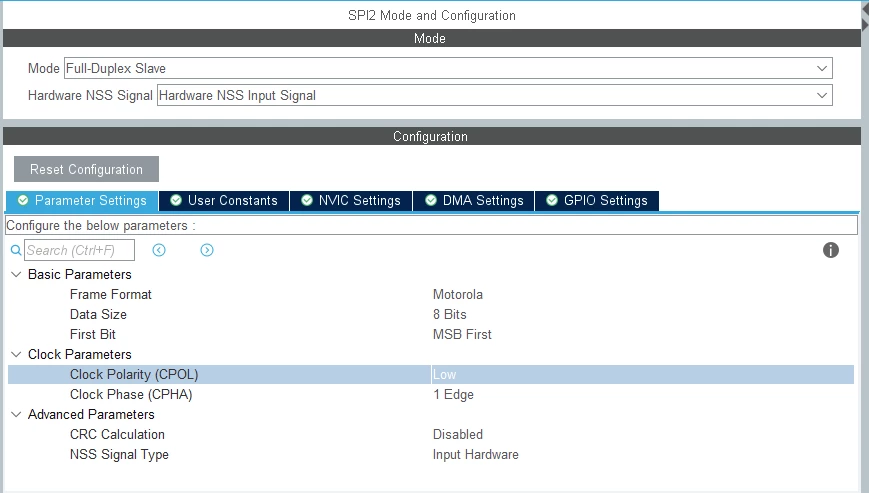Click the next search result arrow icon

(207, 250)
